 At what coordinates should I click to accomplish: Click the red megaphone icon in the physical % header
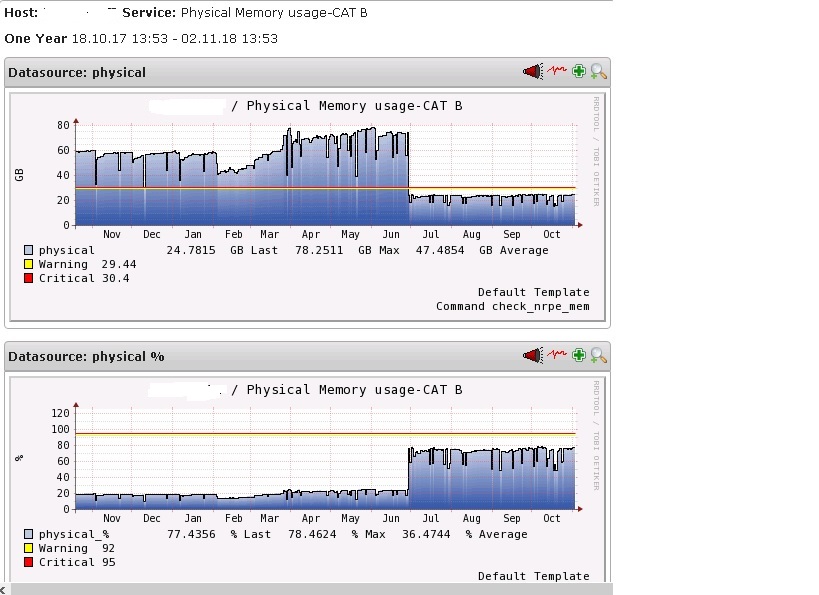click(x=532, y=355)
